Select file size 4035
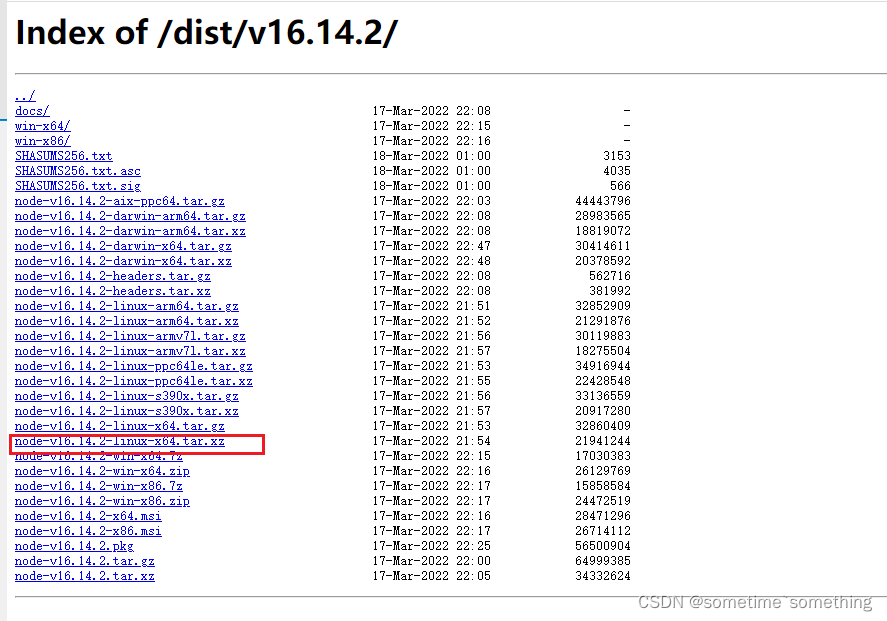887x621 pixels. 617,171
